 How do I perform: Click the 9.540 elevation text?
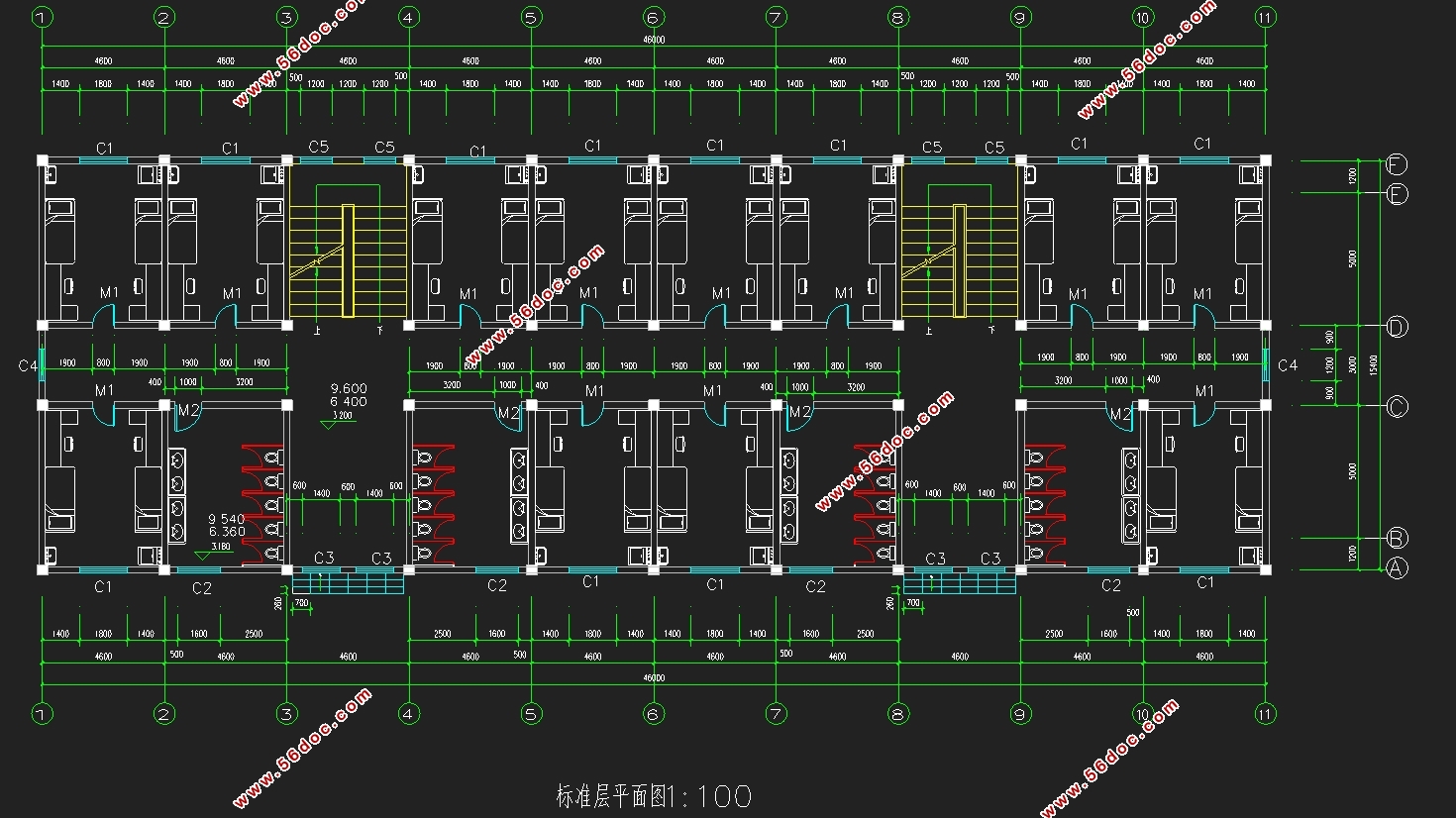(226, 519)
